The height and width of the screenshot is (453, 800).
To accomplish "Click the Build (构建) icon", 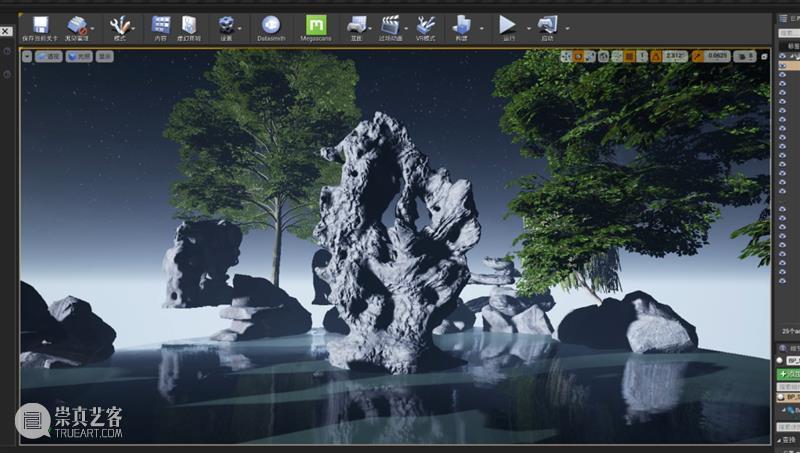I will tap(462, 26).
